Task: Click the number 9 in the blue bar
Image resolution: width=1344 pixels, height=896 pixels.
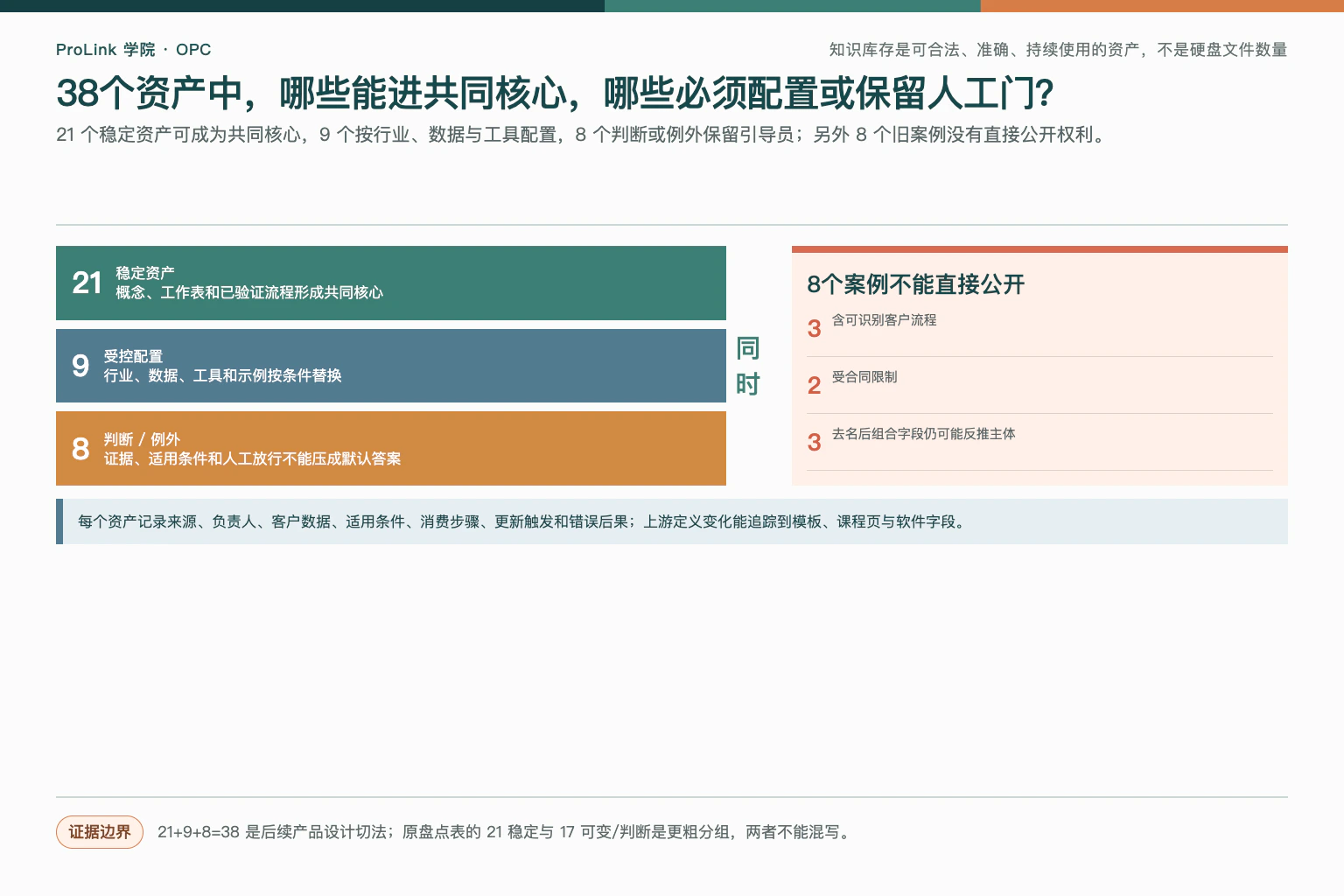Action: tap(80, 366)
